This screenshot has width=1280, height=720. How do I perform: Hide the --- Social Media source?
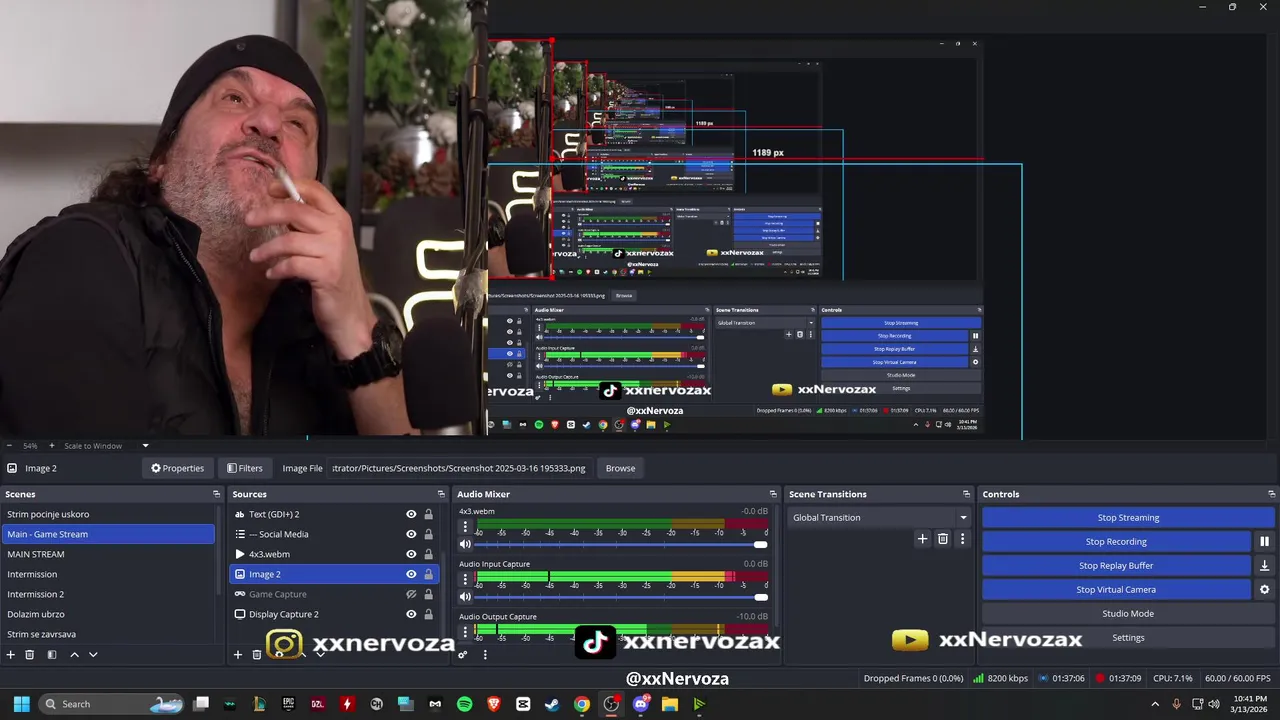point(411,534)
